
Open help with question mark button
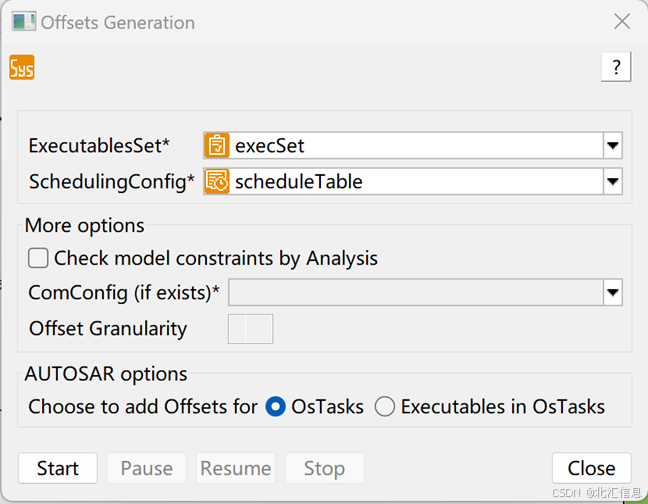coord(616,68)
